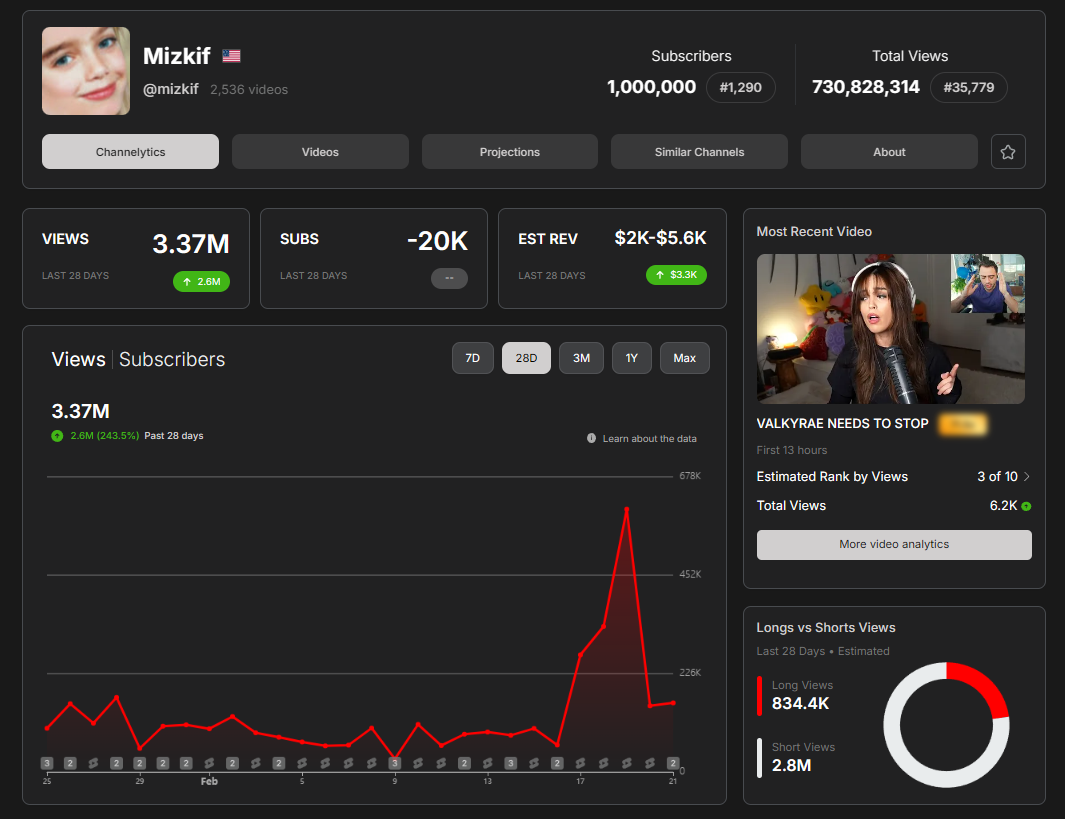Click the $2K-$5.6K estimated revenue value
Screen dimensions: 1065x819
660,238
